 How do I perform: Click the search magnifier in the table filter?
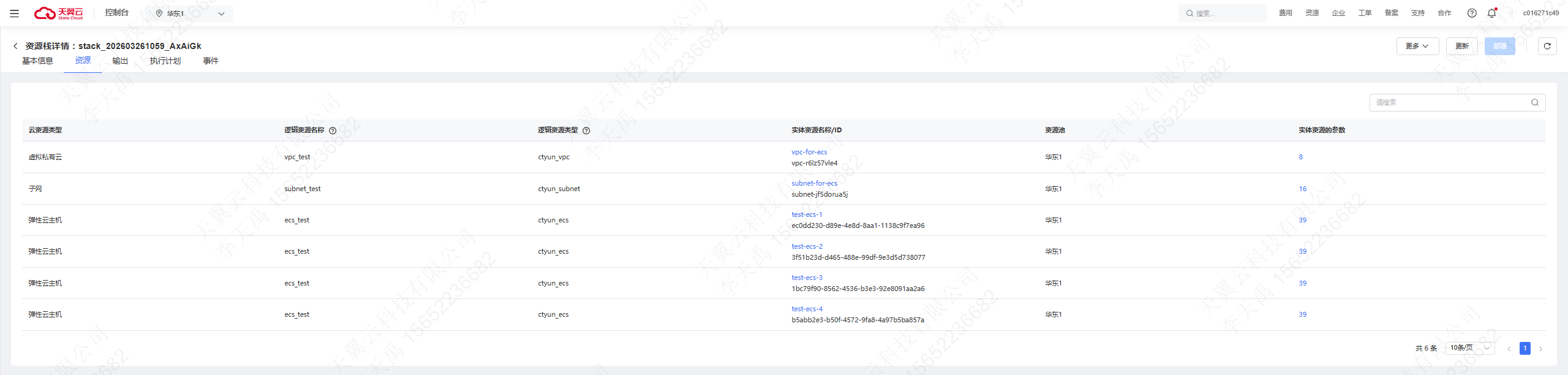[x=1535, y=102]
